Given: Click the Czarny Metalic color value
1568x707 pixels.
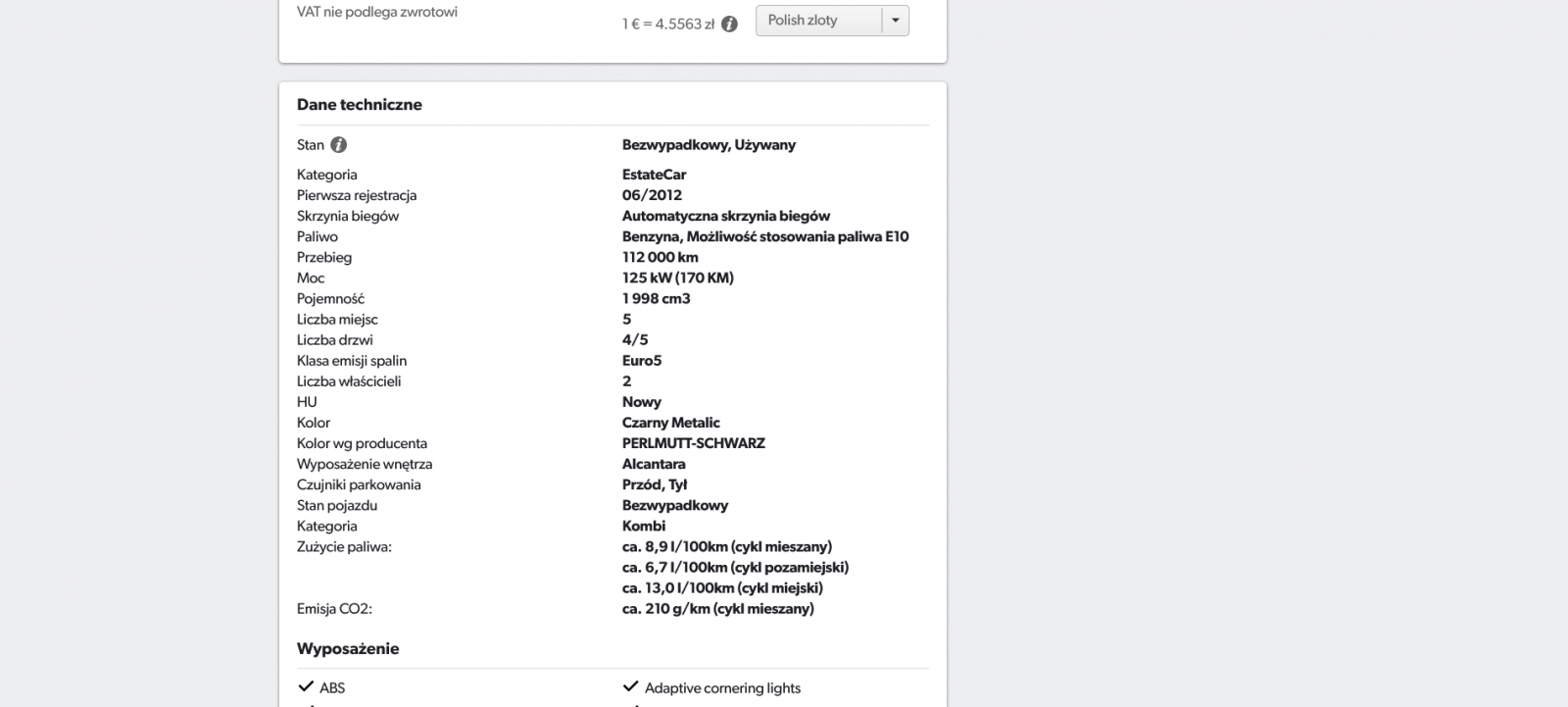Looking at the screenshot, I should coord(670,423).
